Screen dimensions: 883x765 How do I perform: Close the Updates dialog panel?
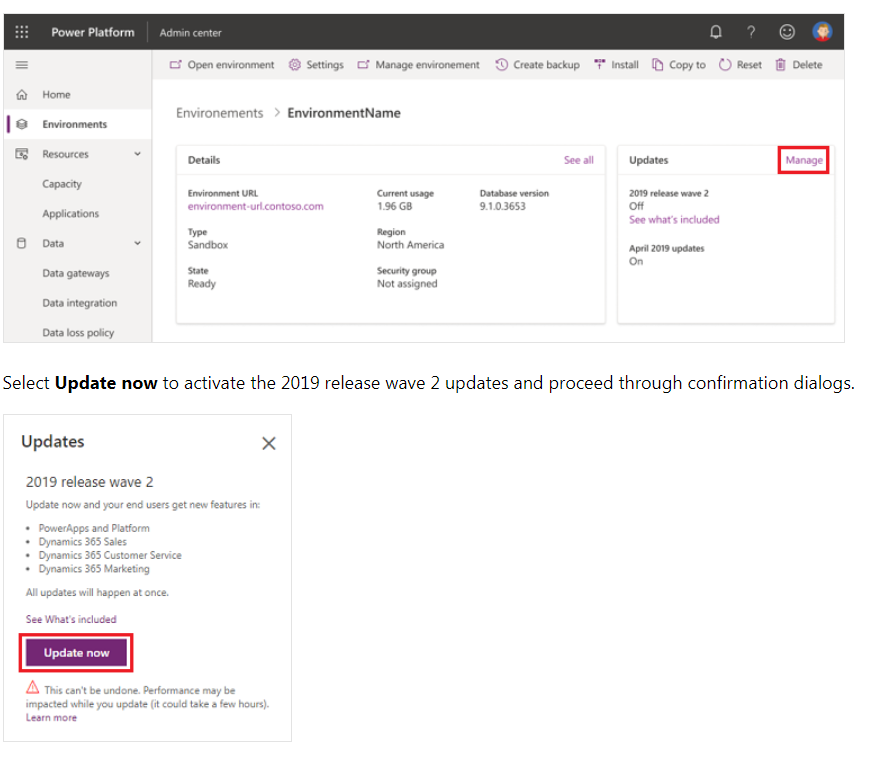point(268,443)
